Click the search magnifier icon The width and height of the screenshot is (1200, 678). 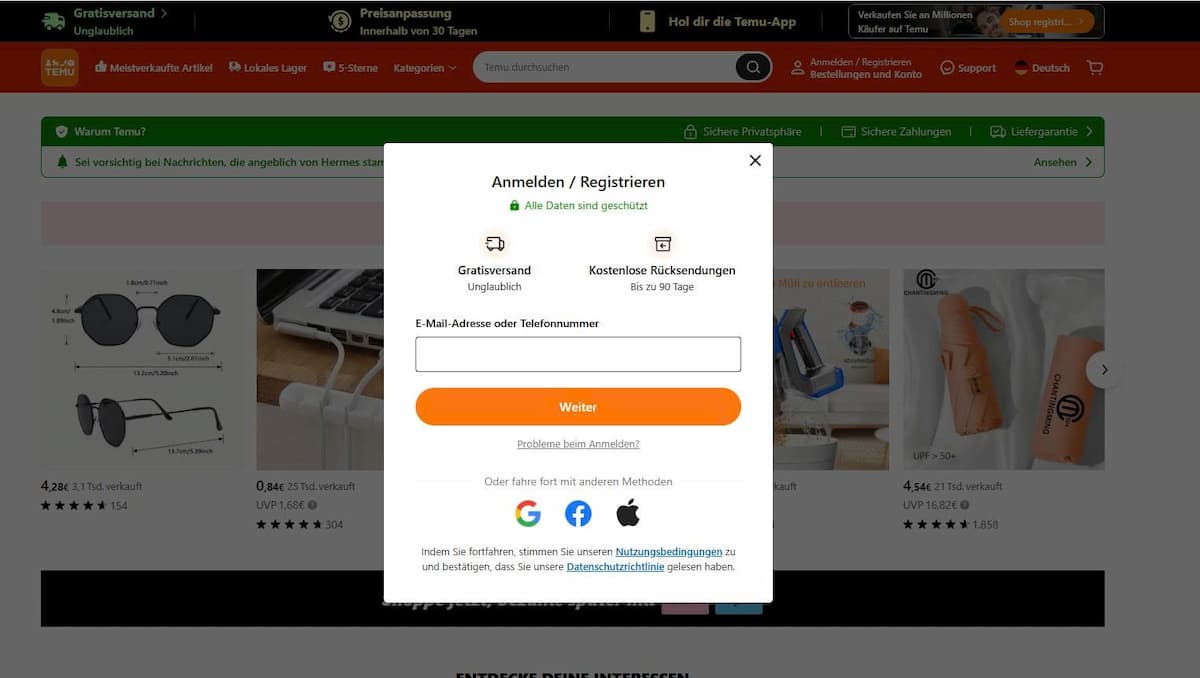point(753,67)
